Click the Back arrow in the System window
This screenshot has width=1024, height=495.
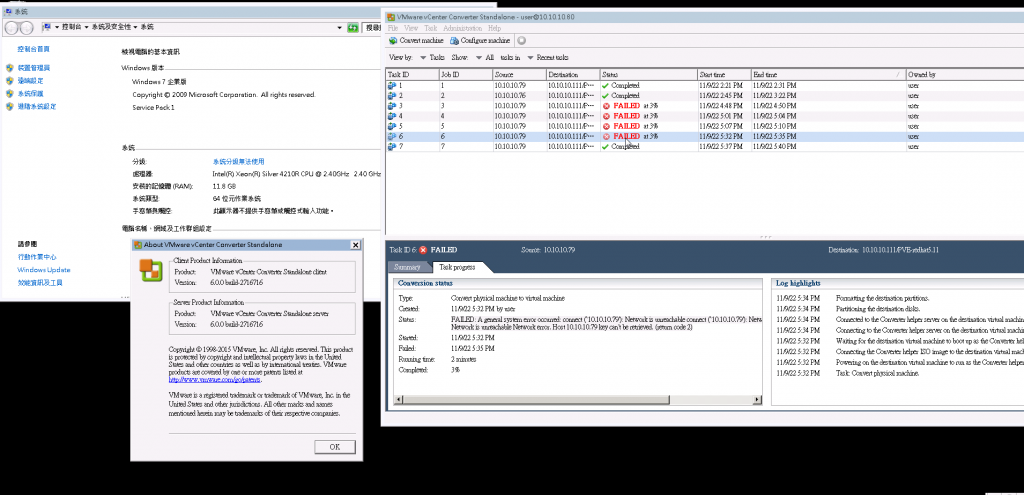[12, 27]
